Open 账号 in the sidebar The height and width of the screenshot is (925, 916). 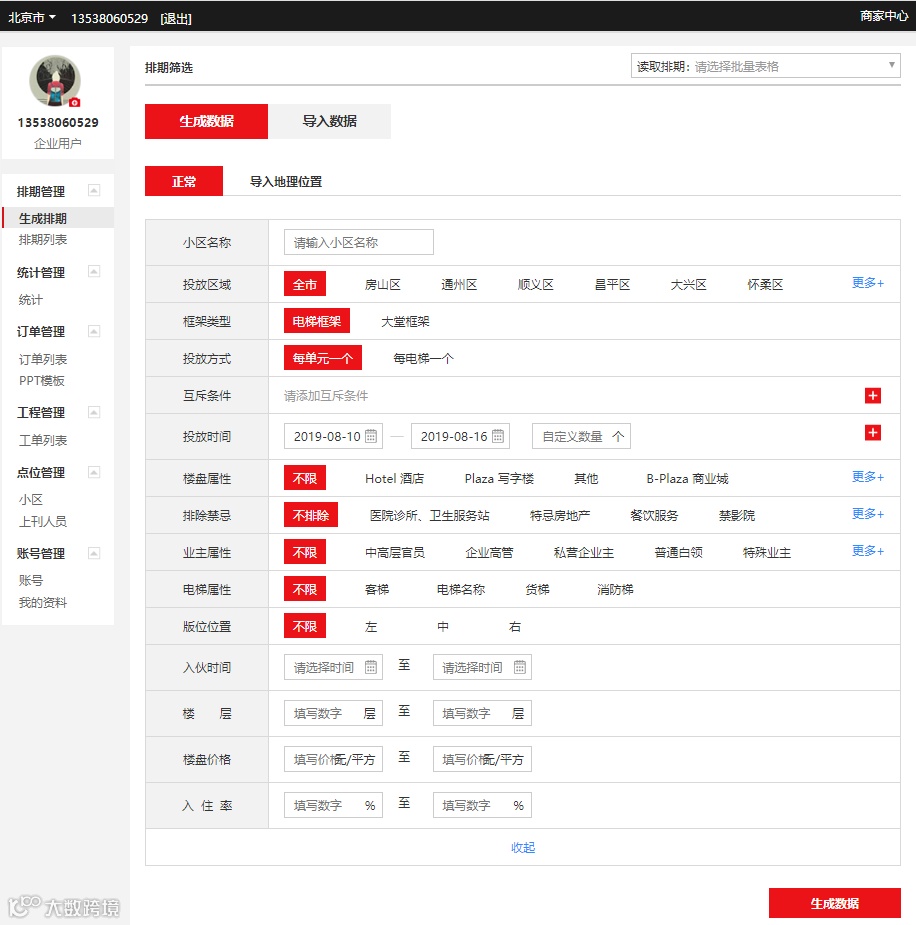coord(30,580)
